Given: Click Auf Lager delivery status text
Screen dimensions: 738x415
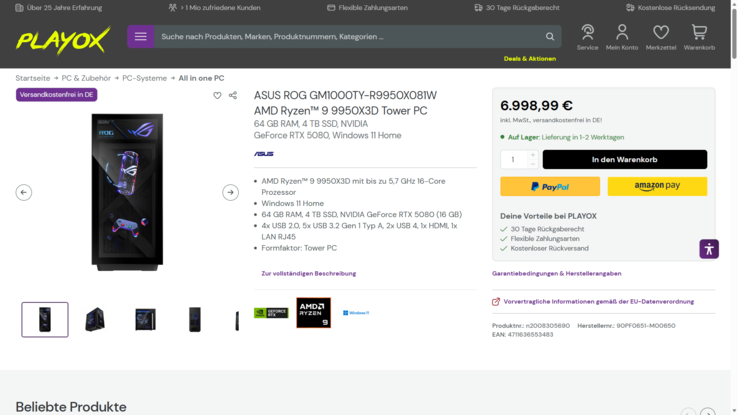Looking at the screenshot, I should click(566, 137).
